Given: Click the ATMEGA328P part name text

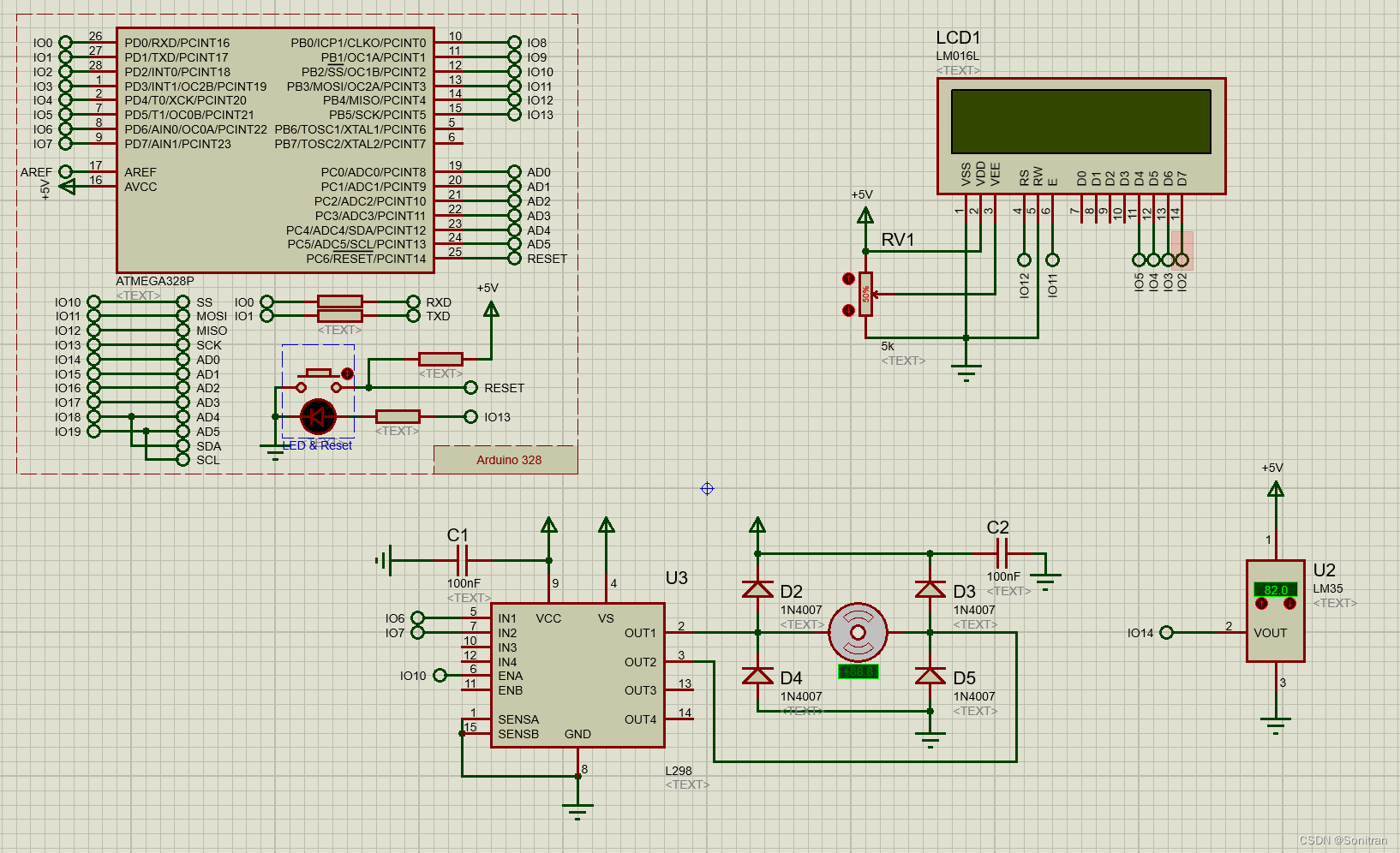Looking at the screenshot, I should point(155,281).
